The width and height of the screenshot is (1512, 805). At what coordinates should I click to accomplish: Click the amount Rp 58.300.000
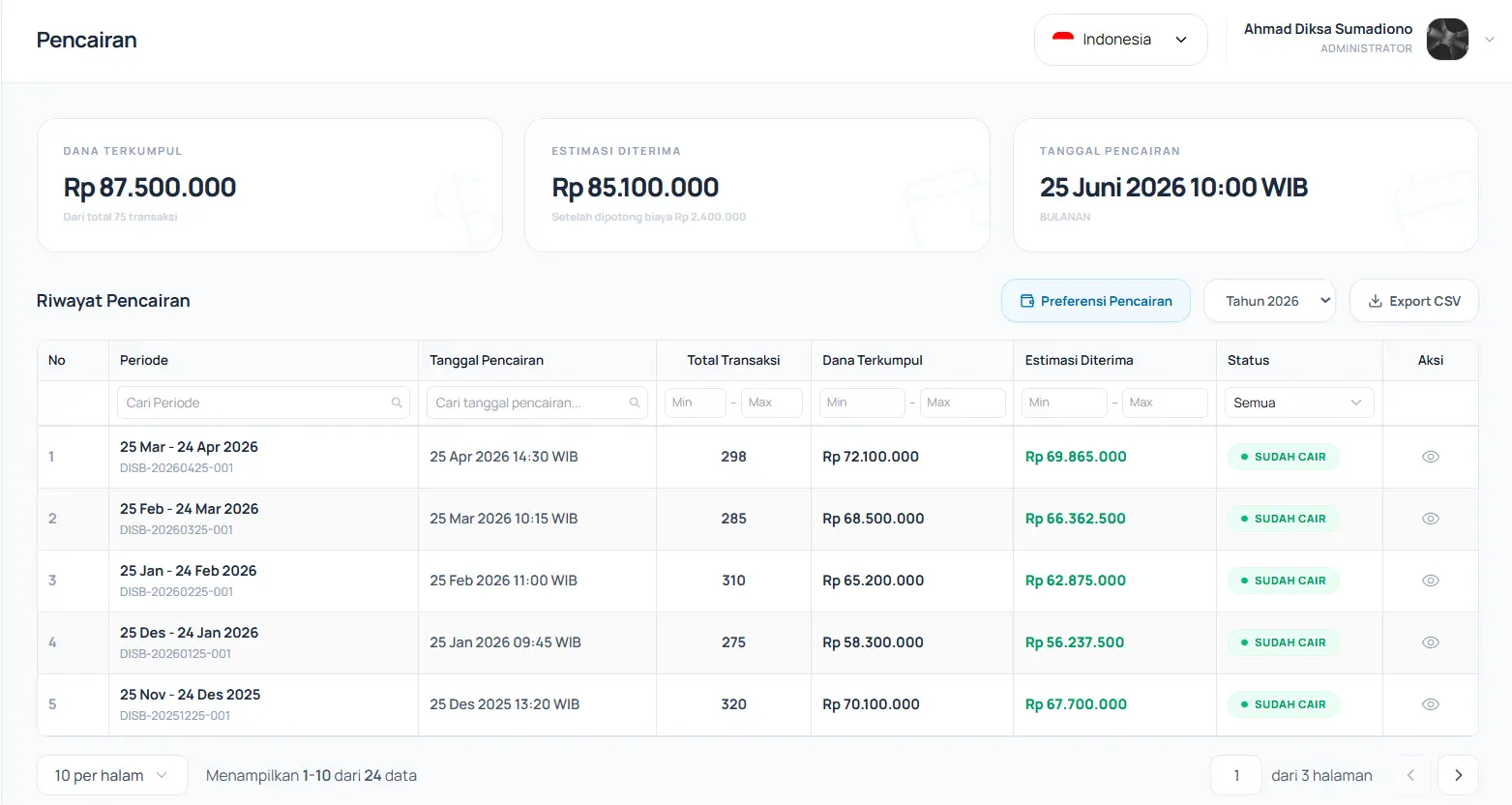coord(873,642)
